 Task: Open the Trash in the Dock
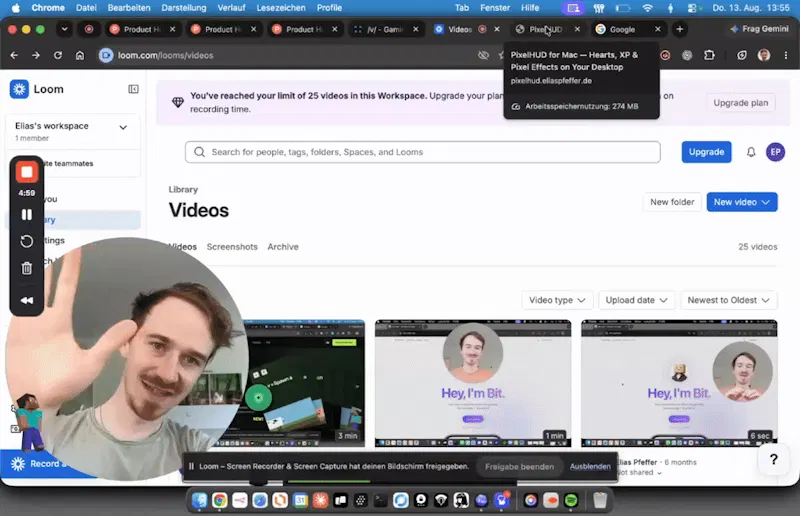click(600, 500)
